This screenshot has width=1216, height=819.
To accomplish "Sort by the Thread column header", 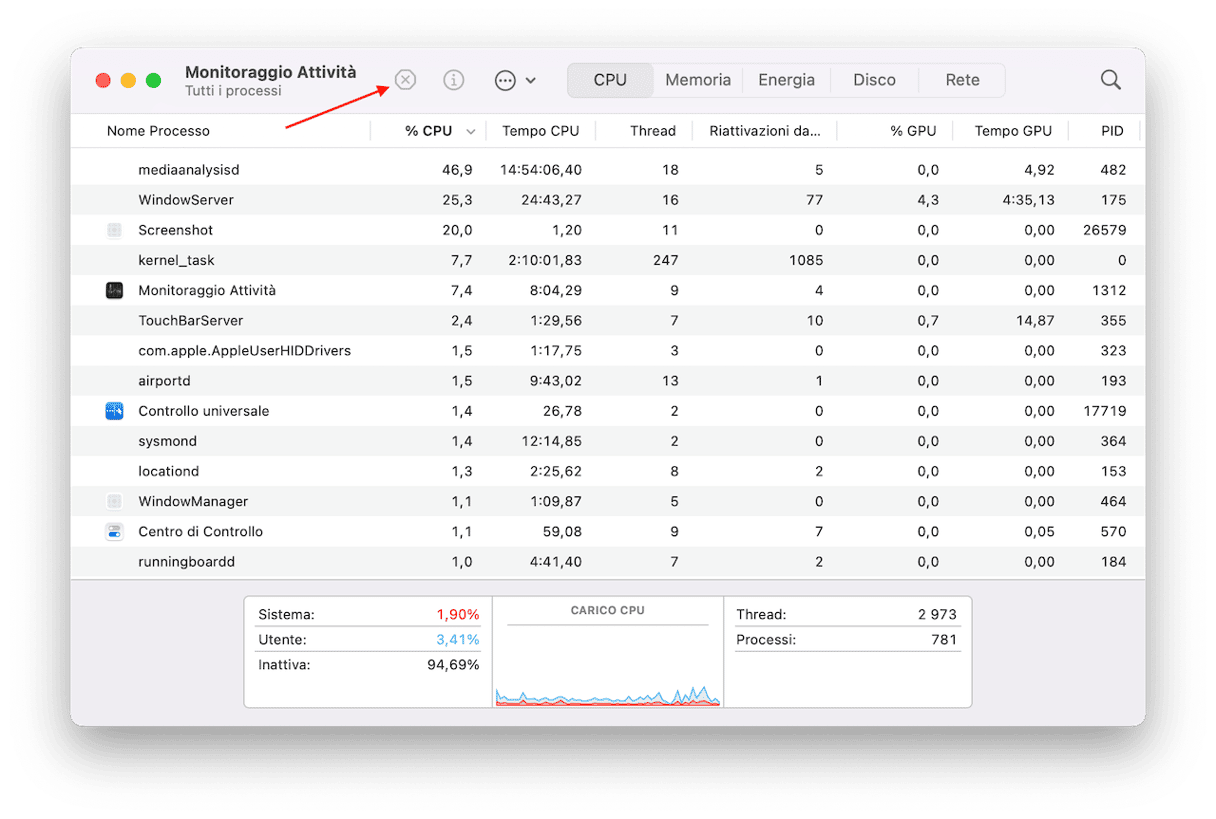I will [x=653, y=131].
